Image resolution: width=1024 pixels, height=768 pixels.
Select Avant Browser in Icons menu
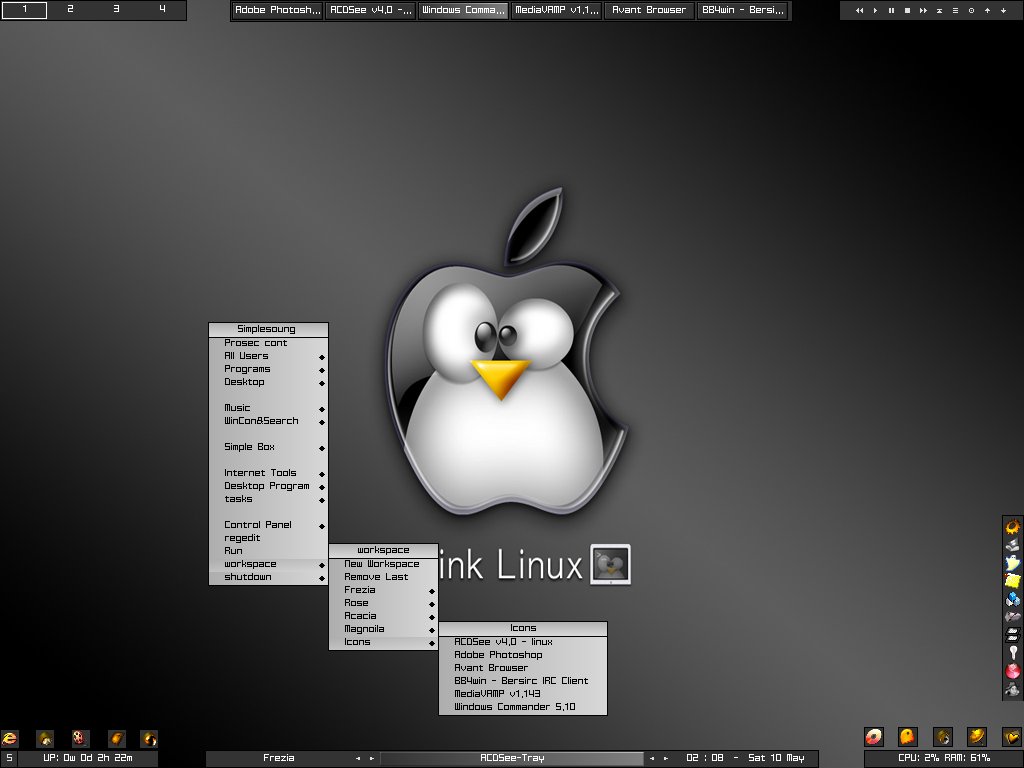(x=523, y=668)
